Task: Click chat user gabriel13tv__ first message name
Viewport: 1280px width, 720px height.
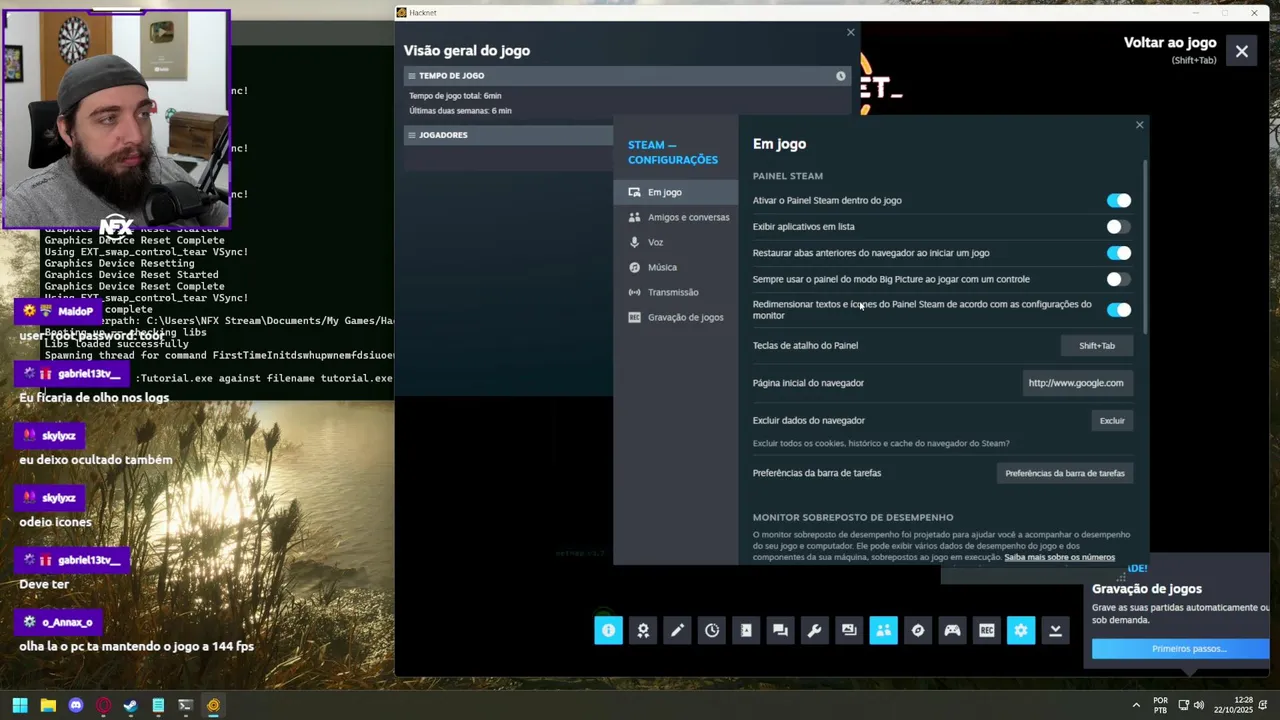Action: [89, 374]
